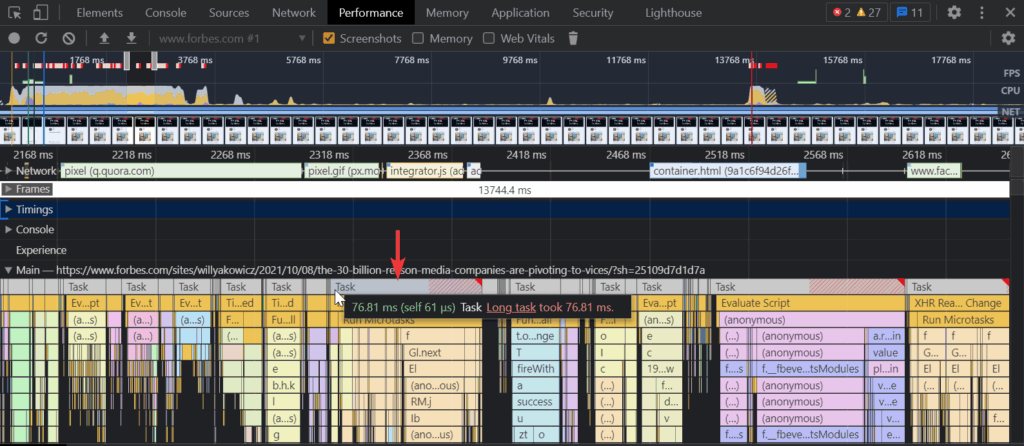Switch to the Elements tab
This screenshot has height=446, width=1024.
point(99,12)
